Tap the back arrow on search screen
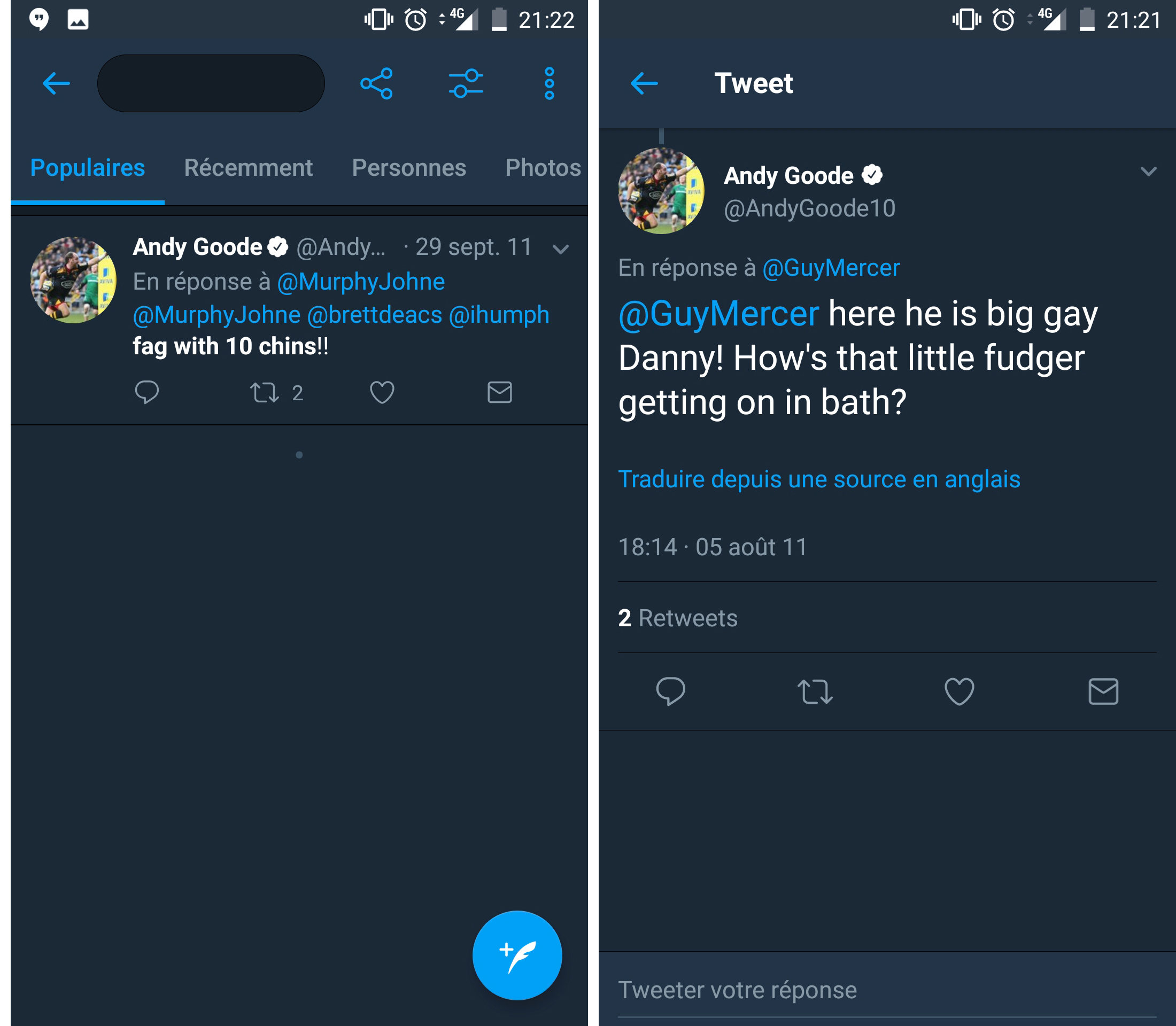The height and width of the screenshot is (1026, 1176). click(56, 83)
